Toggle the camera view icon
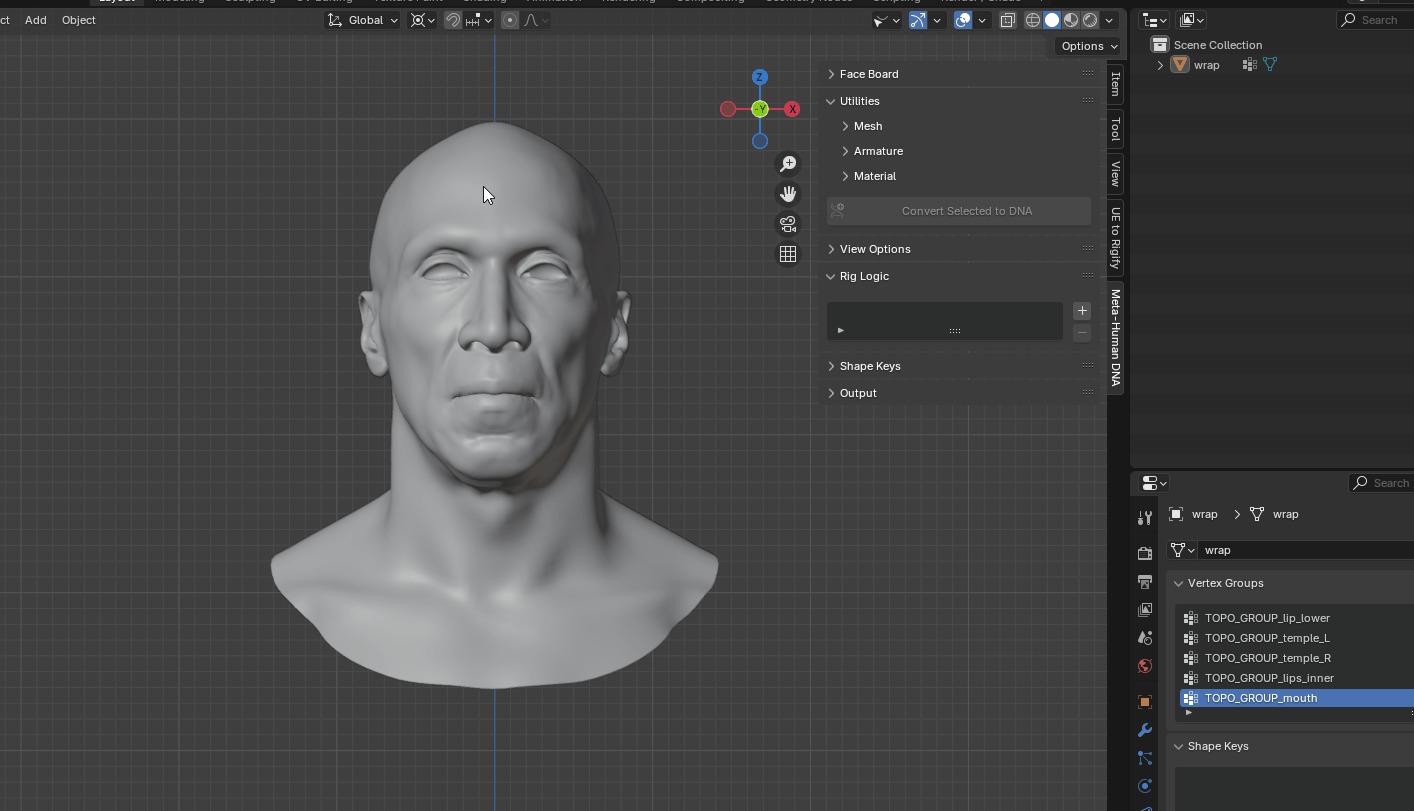Image resolution: width=1414 pixels, height=811 pixels. point(788,224)
